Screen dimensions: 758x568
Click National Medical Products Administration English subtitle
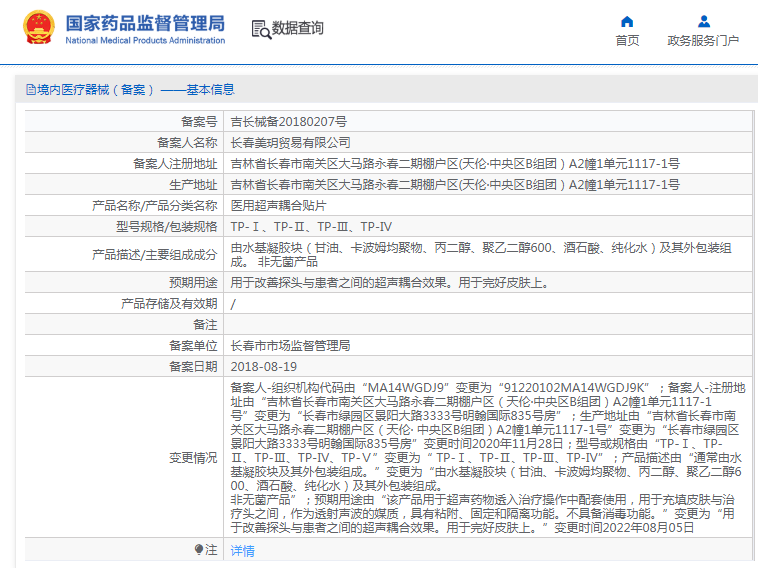click(x=146, y=41)
